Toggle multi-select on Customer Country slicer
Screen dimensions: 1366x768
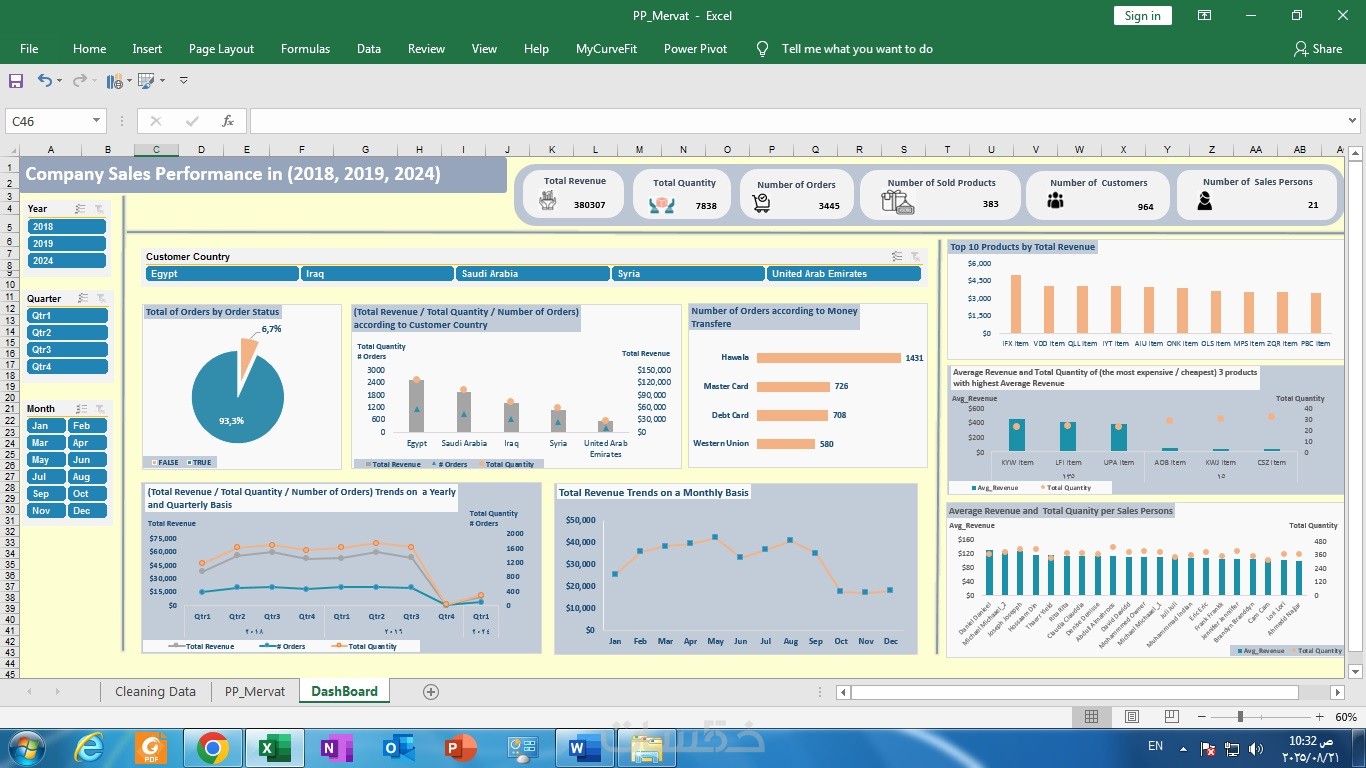[897, 256]
